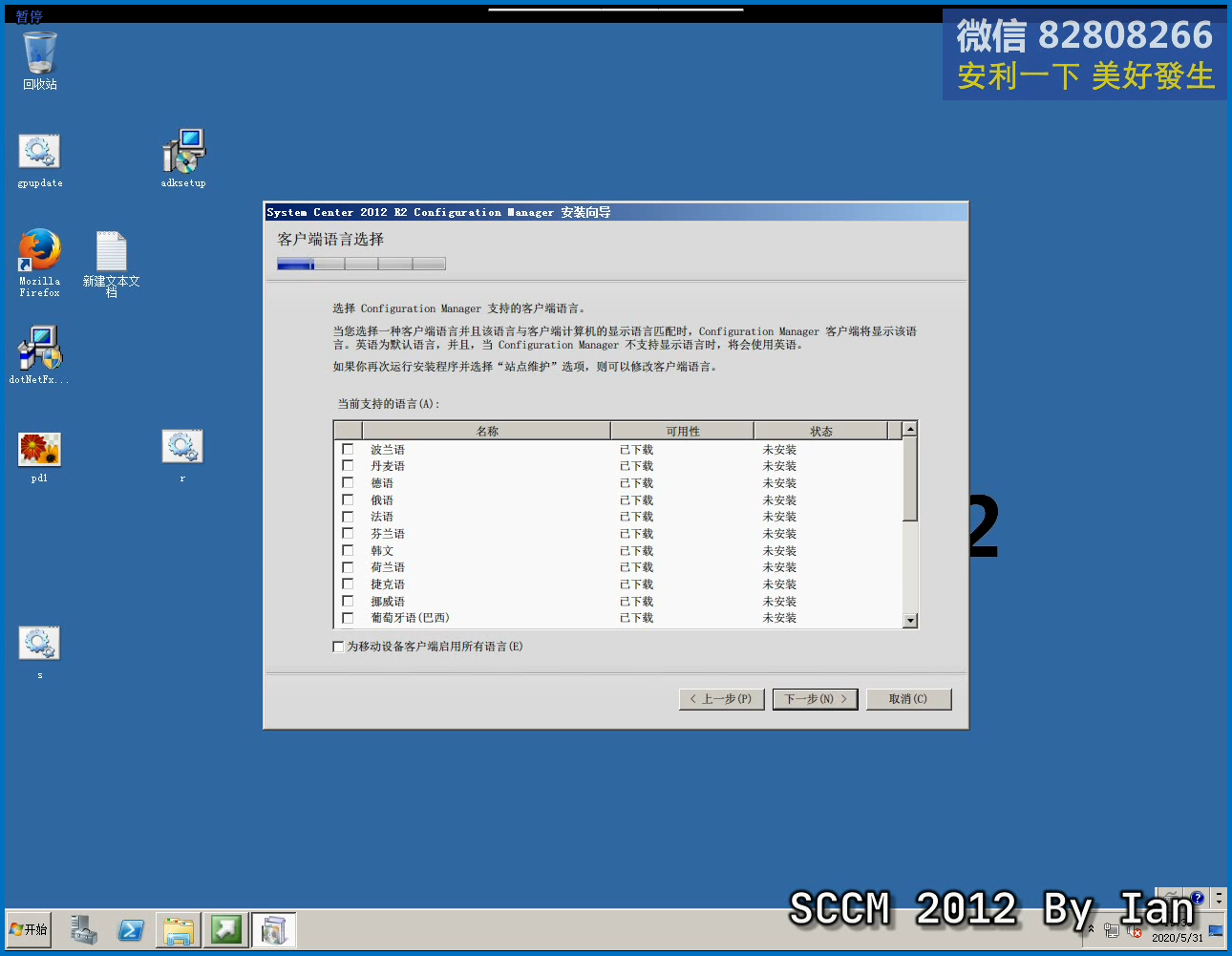Sort by the 状态 column header
This screenshot has width=1232, height=956.
pyautogui.click(x=821, y=431)
